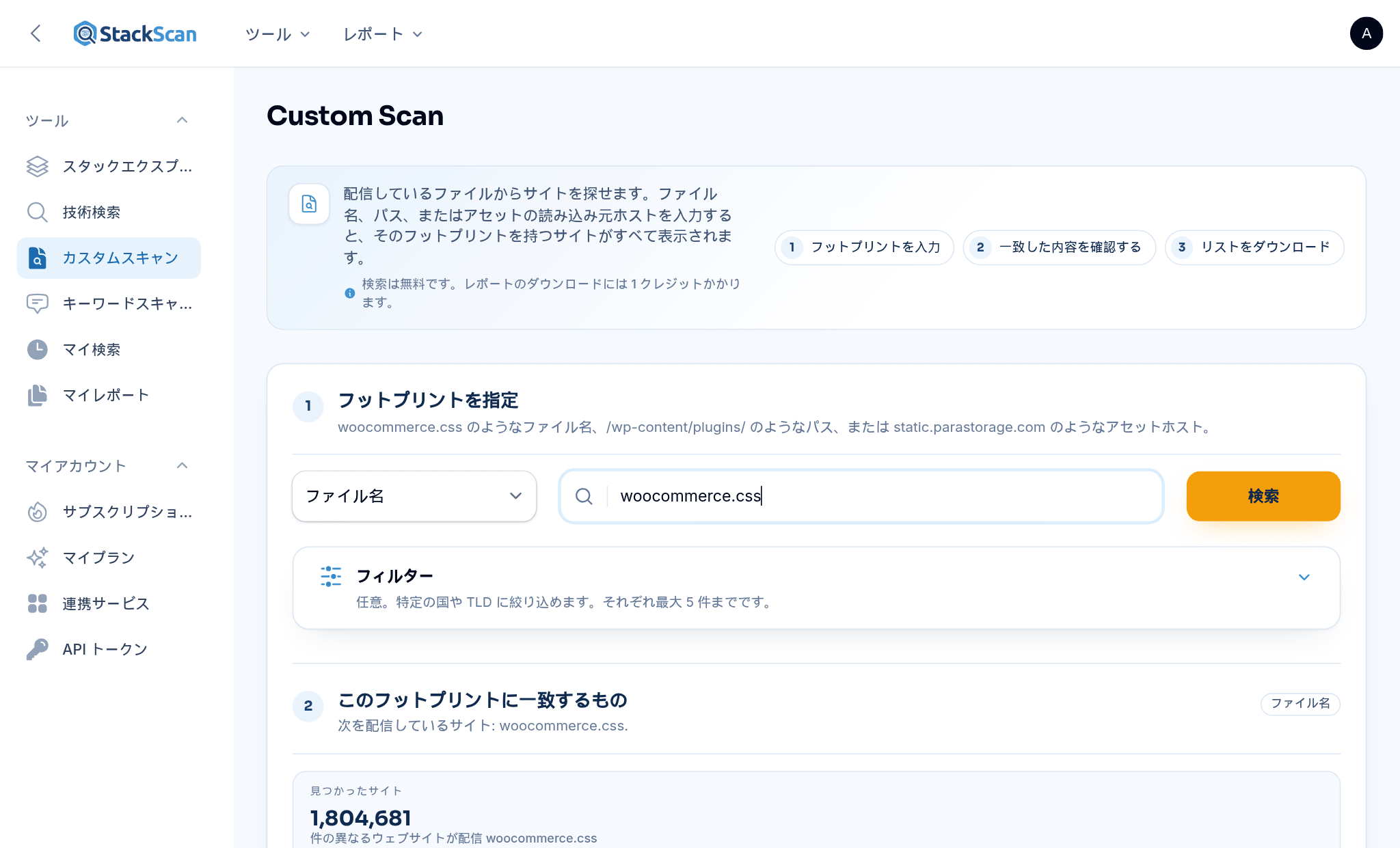Open the 連携サービス grid icon
Screen dimensions: 1400x848
(x=38, y=603)
